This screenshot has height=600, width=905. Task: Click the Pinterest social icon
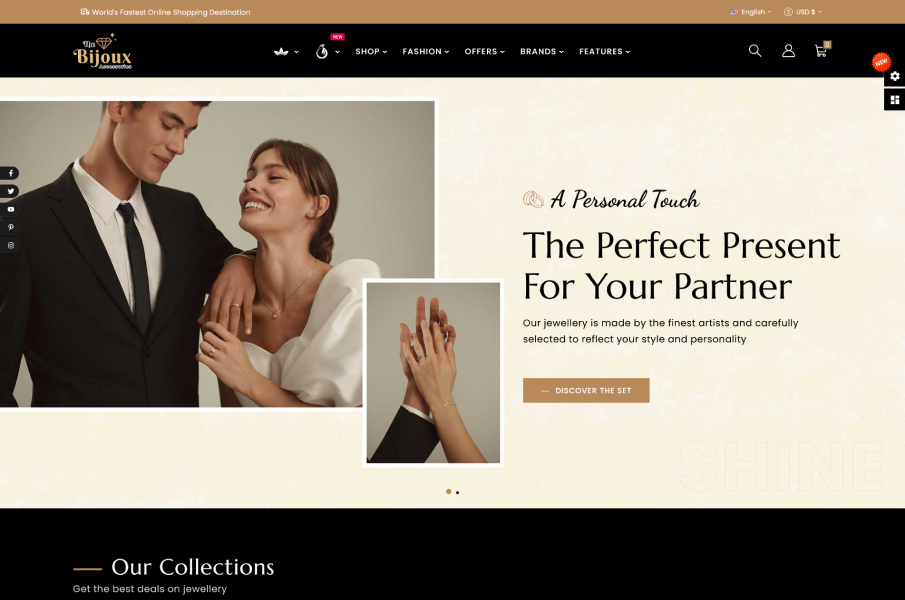[10, 227]
